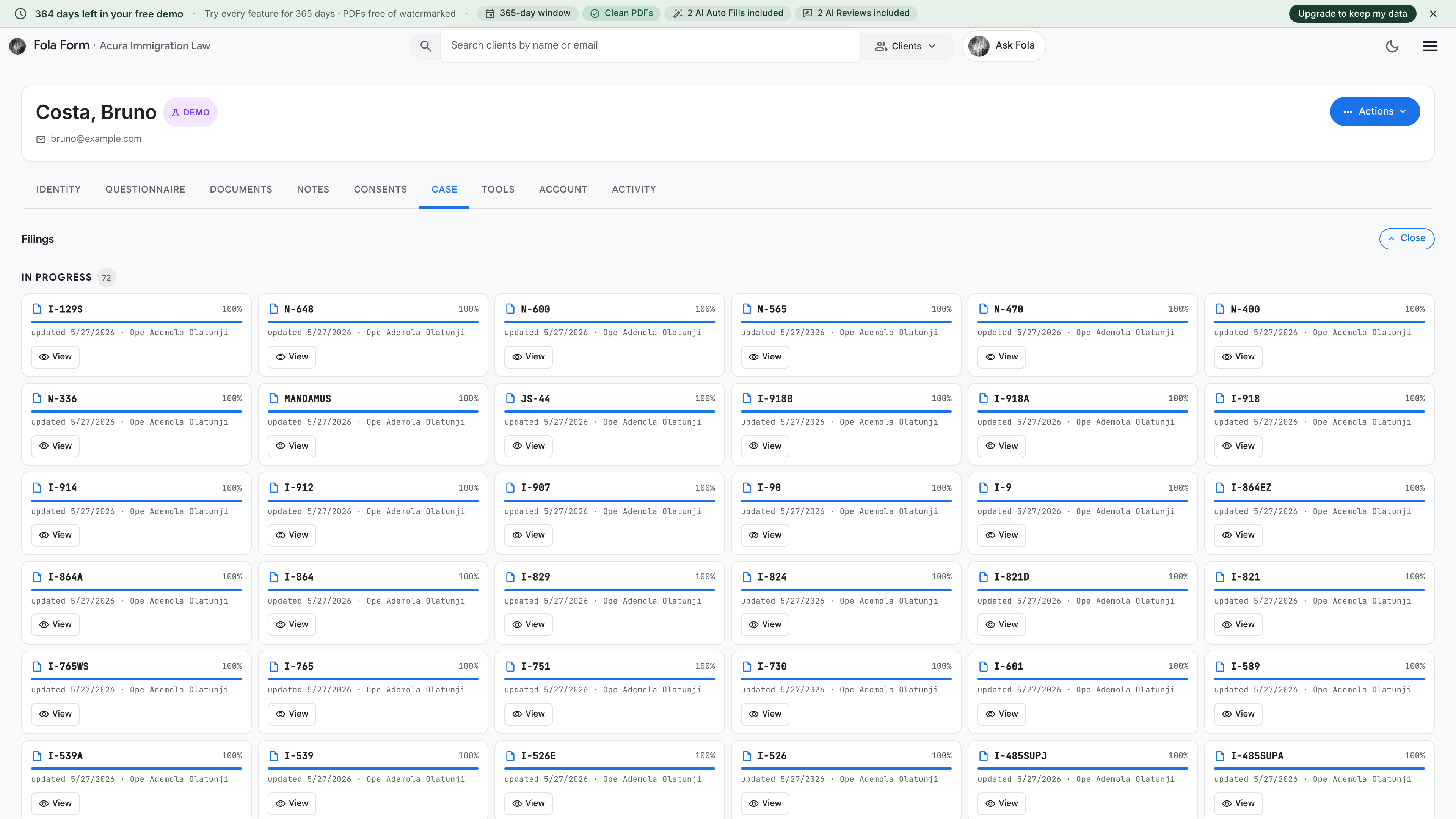Click the 365-day window calendar chip
Viewport: 1456px width, 819px height.
pyautogui.click(x=527, y=13)
